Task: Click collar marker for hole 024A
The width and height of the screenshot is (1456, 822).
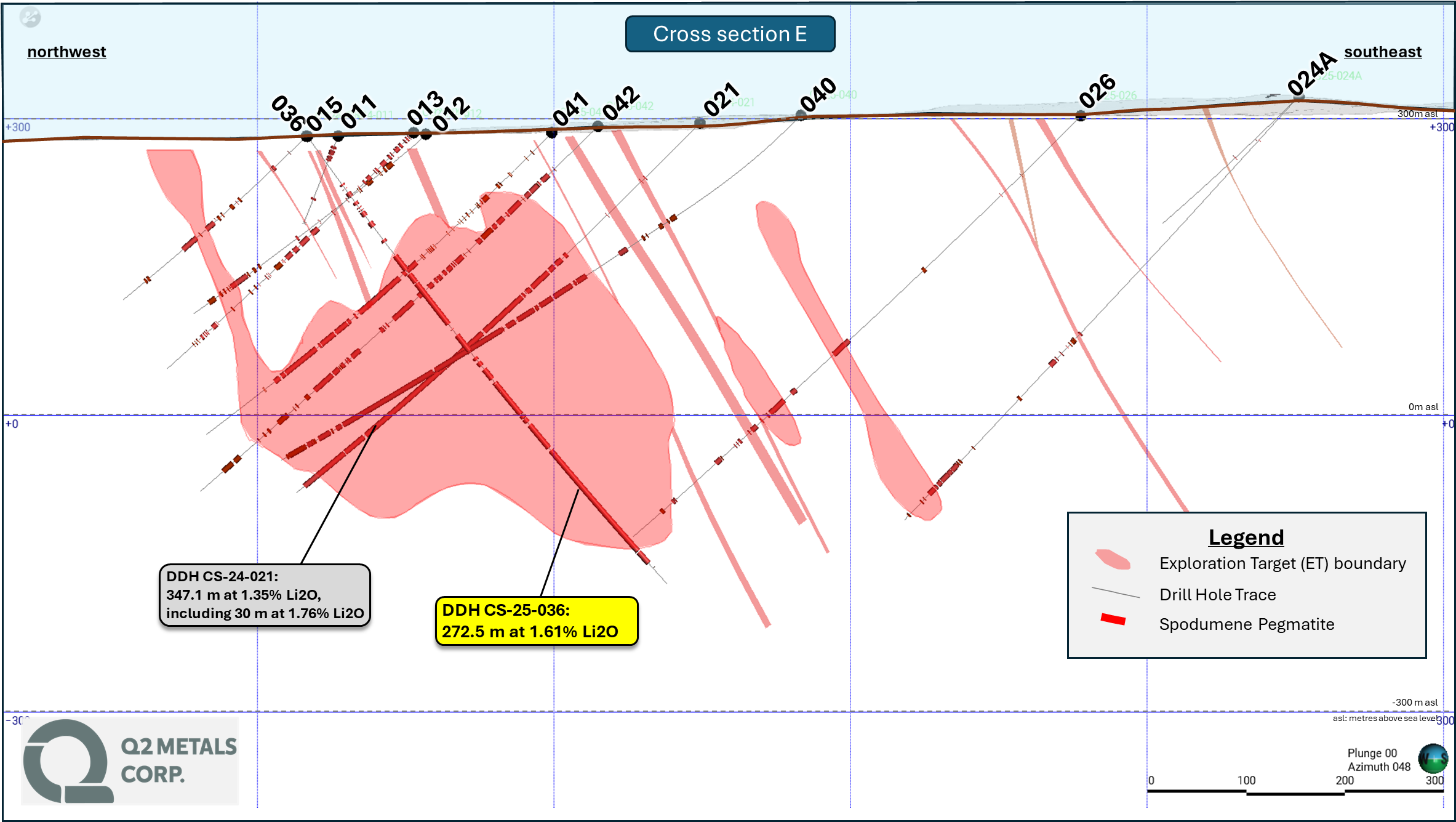Action: point(1298,97)
